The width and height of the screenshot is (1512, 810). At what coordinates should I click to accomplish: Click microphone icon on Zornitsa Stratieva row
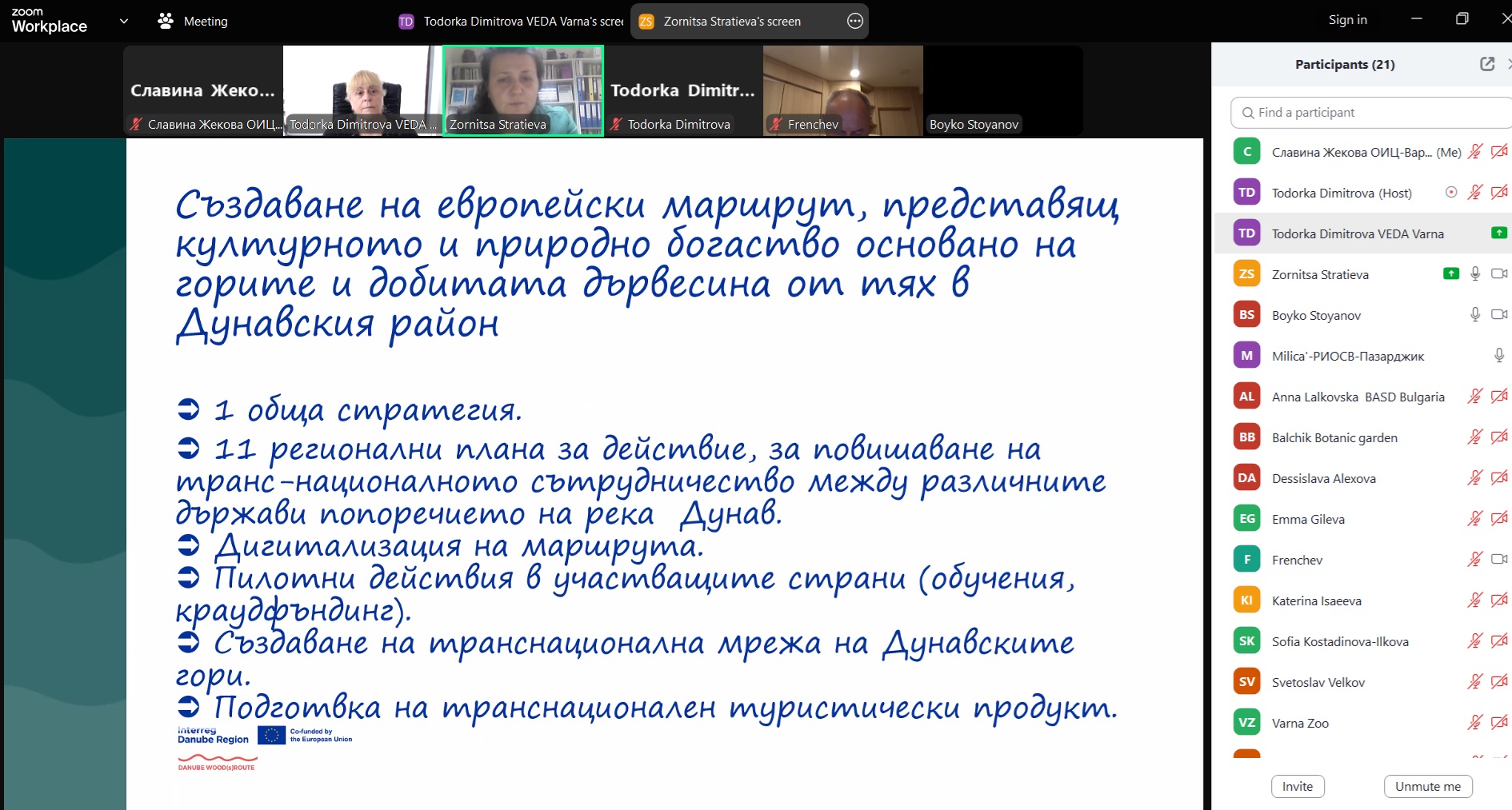tap(1475, 274)
